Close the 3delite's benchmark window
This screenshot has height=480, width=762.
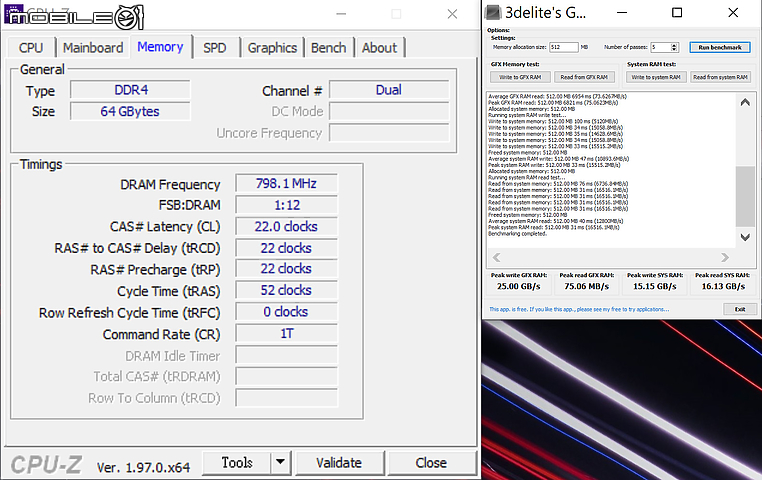pyautogui.click(x=733, y=13)
